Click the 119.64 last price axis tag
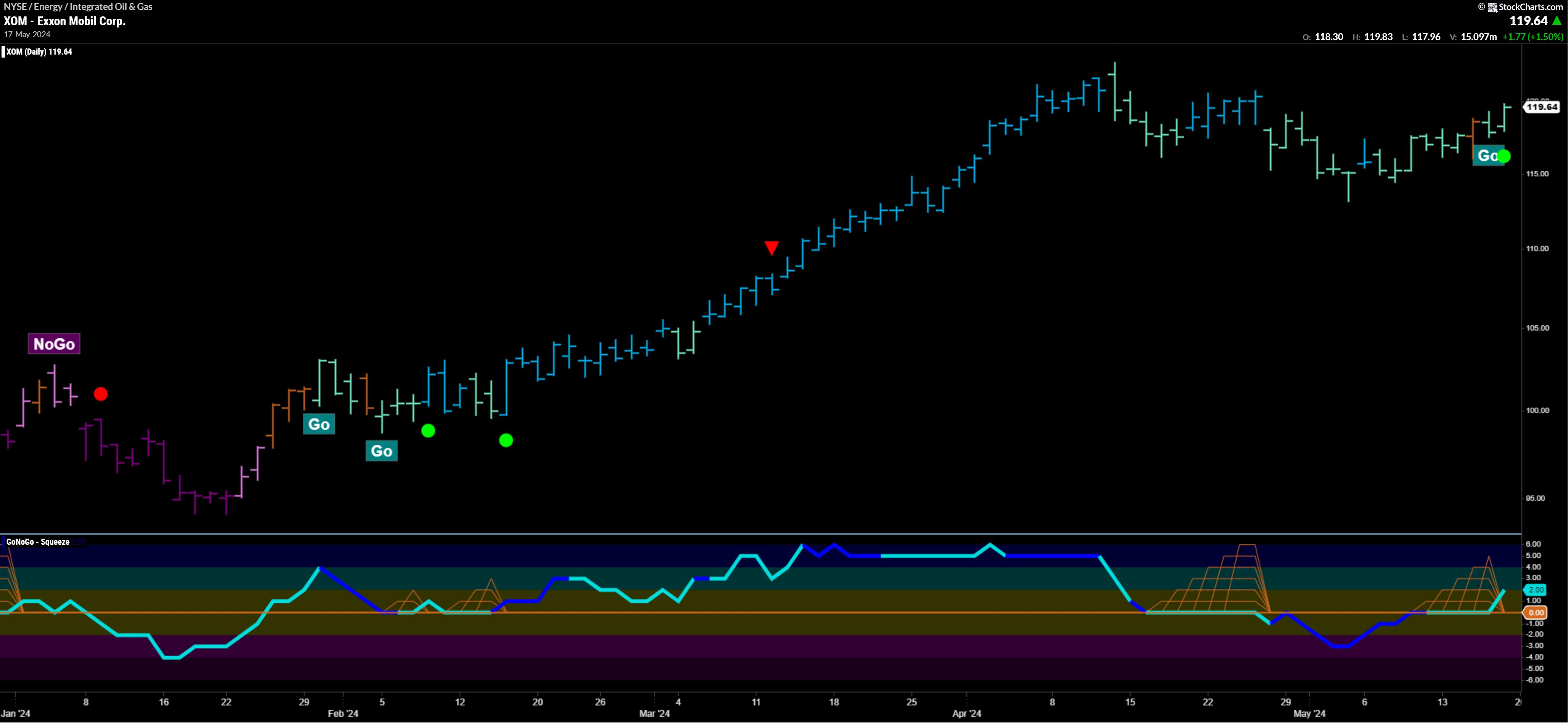 coord(1541,107)
